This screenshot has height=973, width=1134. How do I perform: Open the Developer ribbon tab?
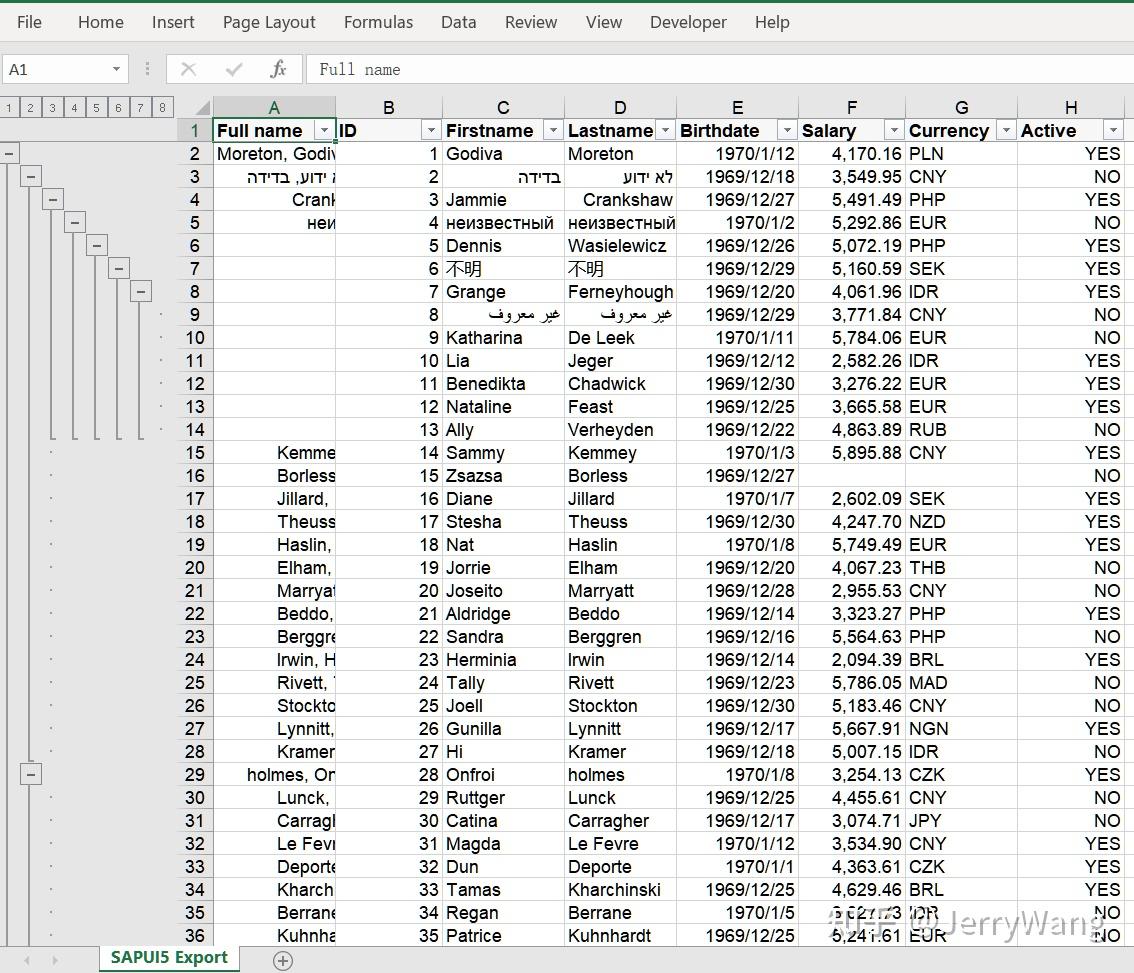click(688, 21)
